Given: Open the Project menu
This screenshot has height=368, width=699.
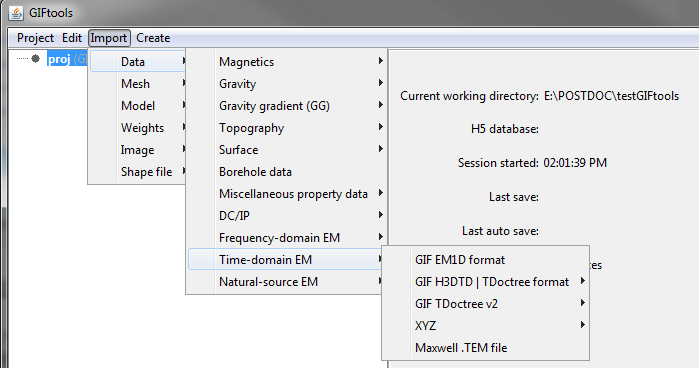Looking at the screenshot, I should 35,38.
